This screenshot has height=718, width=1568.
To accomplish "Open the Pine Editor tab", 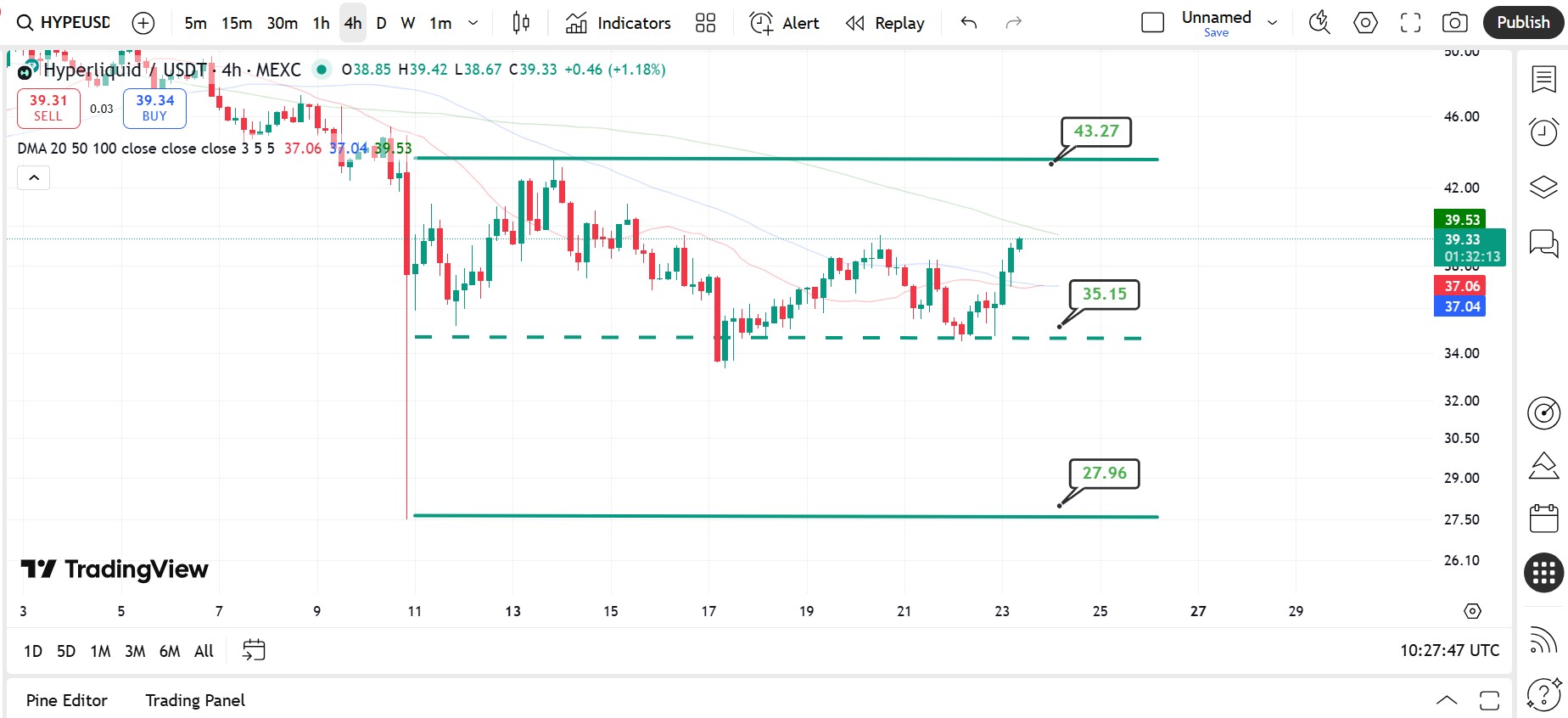I will coord(66,700).
